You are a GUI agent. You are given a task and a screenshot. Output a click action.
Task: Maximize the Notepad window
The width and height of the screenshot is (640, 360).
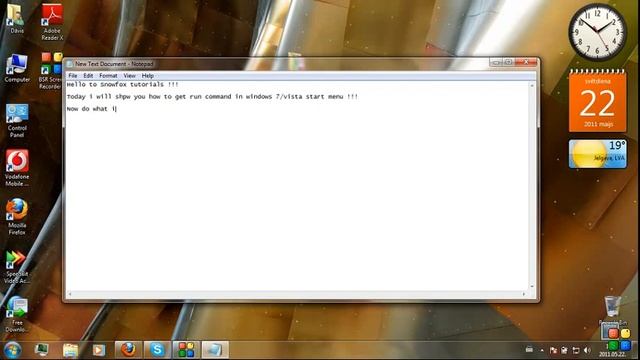[x=509, y=62]
